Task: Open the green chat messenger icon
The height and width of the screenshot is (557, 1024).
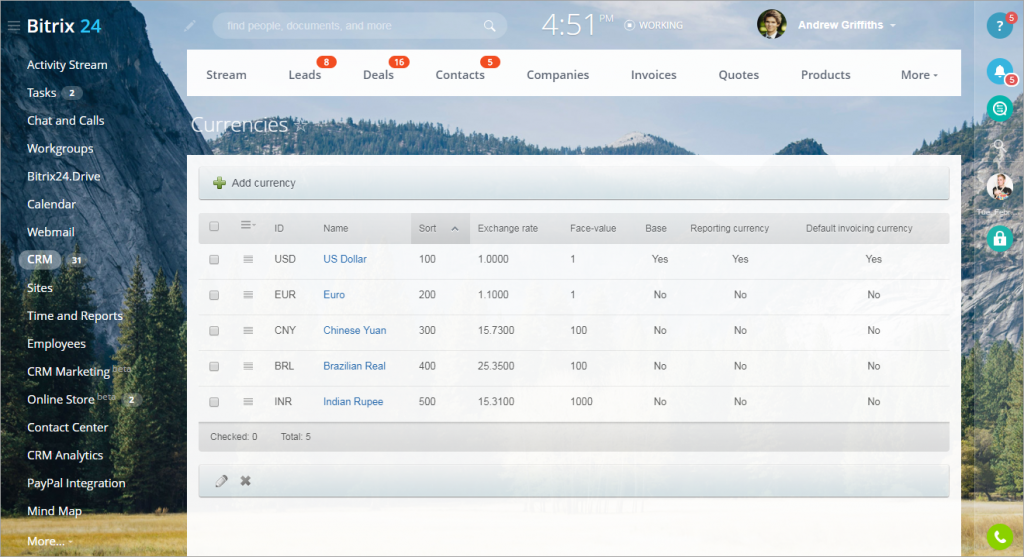Action: 999,108
